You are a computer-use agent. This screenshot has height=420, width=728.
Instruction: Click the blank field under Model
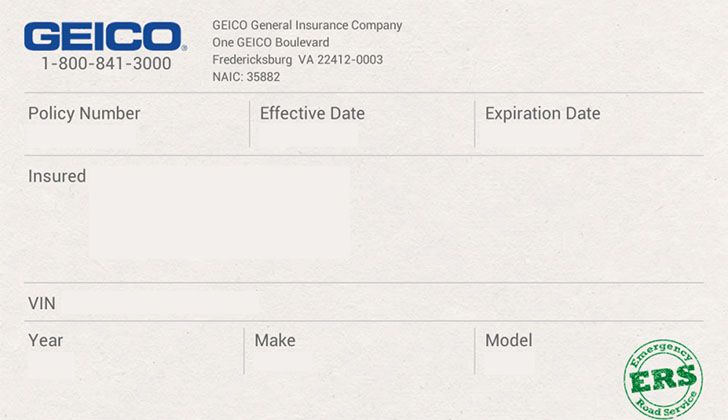509,363
